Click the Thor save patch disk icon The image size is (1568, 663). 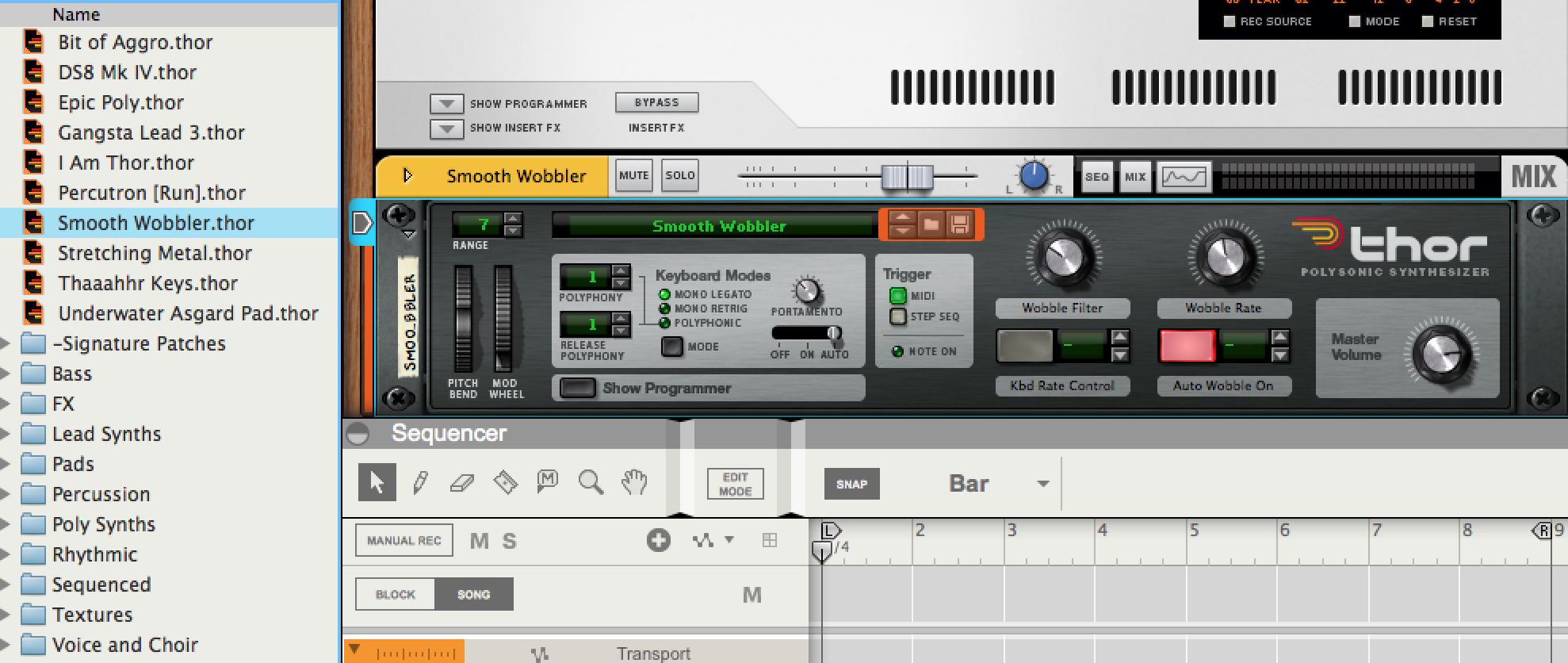(x=960, y=225)
